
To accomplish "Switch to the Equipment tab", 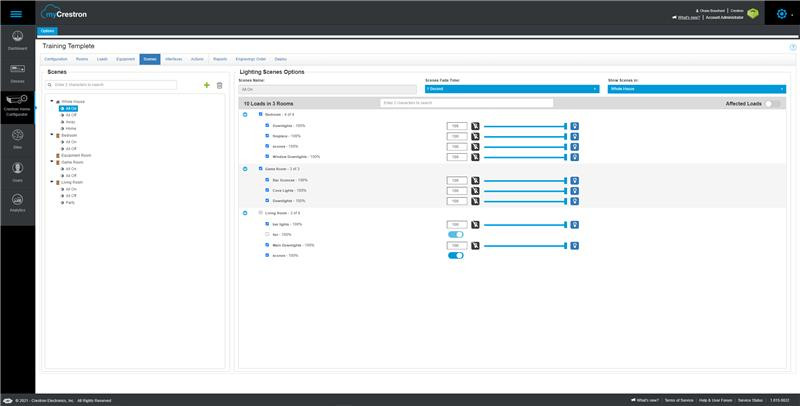I will [x=126, y=59].
